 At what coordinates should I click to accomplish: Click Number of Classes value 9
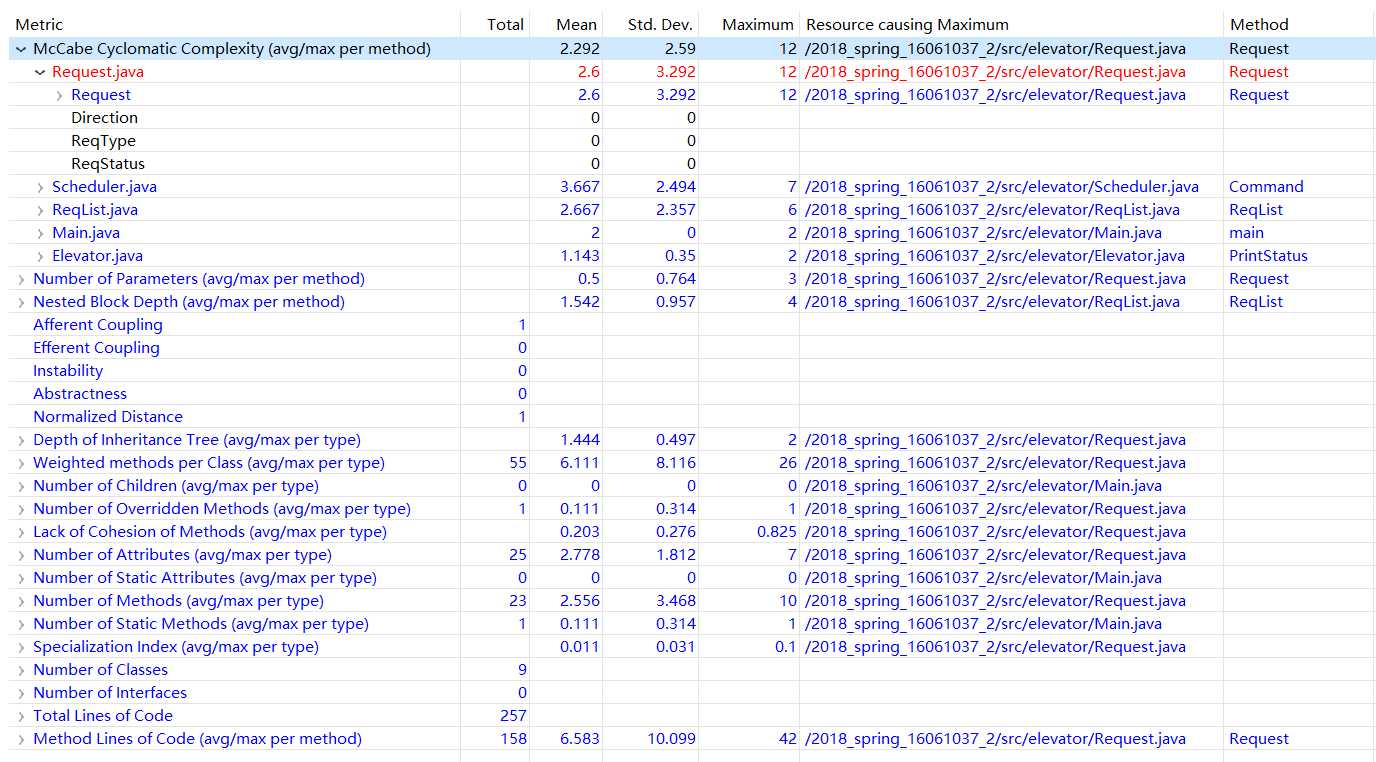522,670
